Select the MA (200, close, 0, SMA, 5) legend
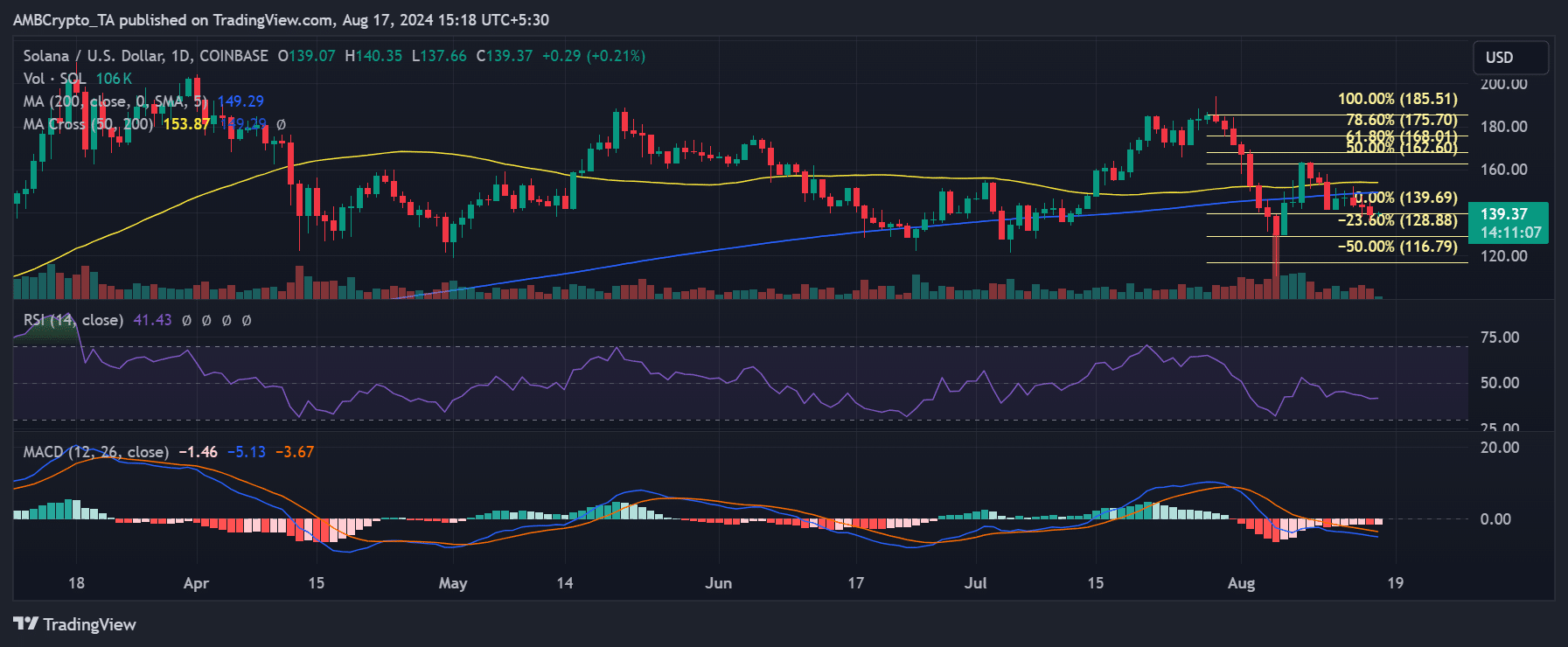The width and height of the screenshot is (1568, 647). [115, 101]
